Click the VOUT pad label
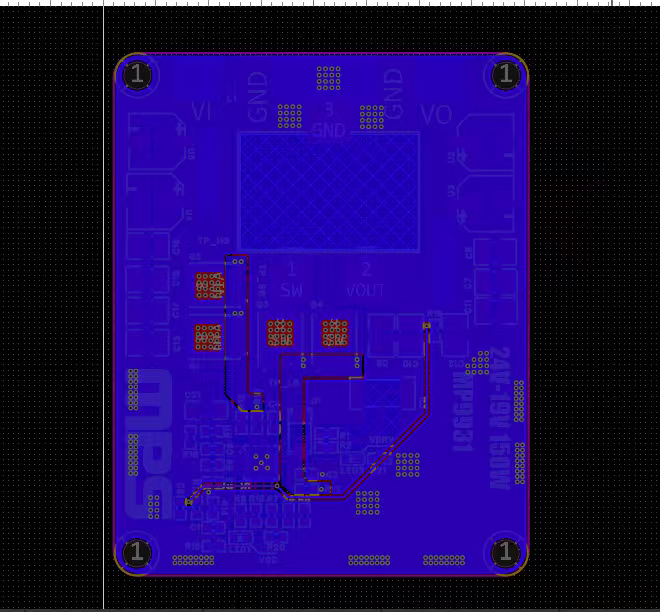This screenshot has width=660, height=612. tap(366, 290)
